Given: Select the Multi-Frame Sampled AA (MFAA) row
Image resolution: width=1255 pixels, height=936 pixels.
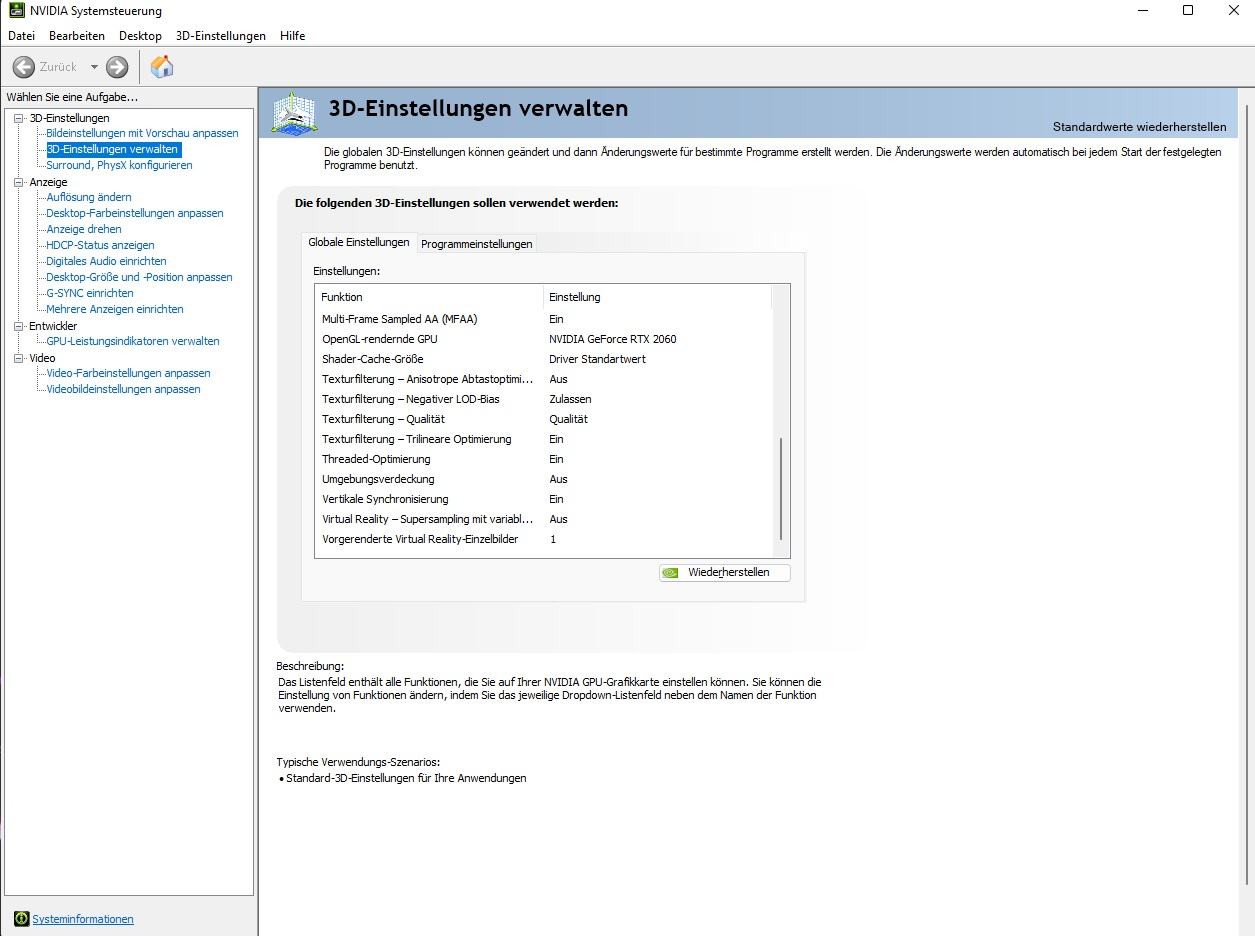Looking at the screenshot, I should [544, 319].
